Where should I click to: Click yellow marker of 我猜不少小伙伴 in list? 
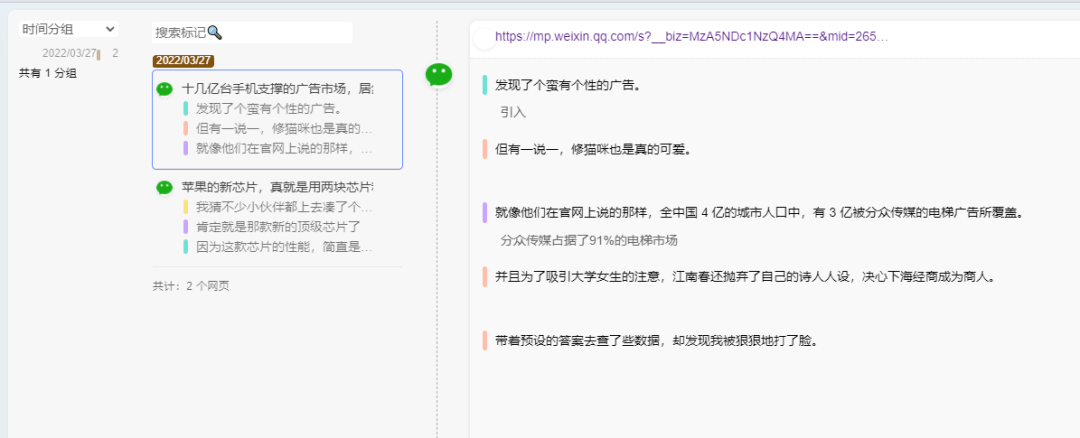pos(185,207)
